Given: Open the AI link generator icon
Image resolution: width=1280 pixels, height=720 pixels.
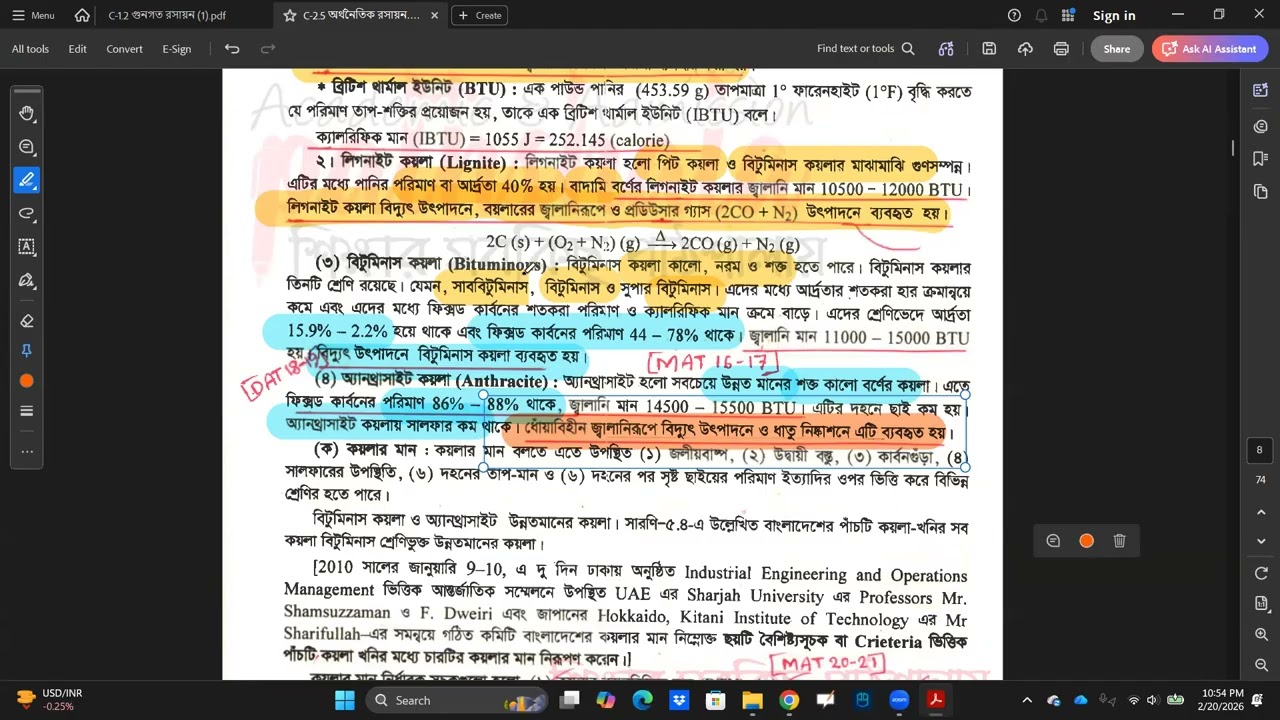Looking at the screenshot, I should pyautogui.click(x=946, y=49).
